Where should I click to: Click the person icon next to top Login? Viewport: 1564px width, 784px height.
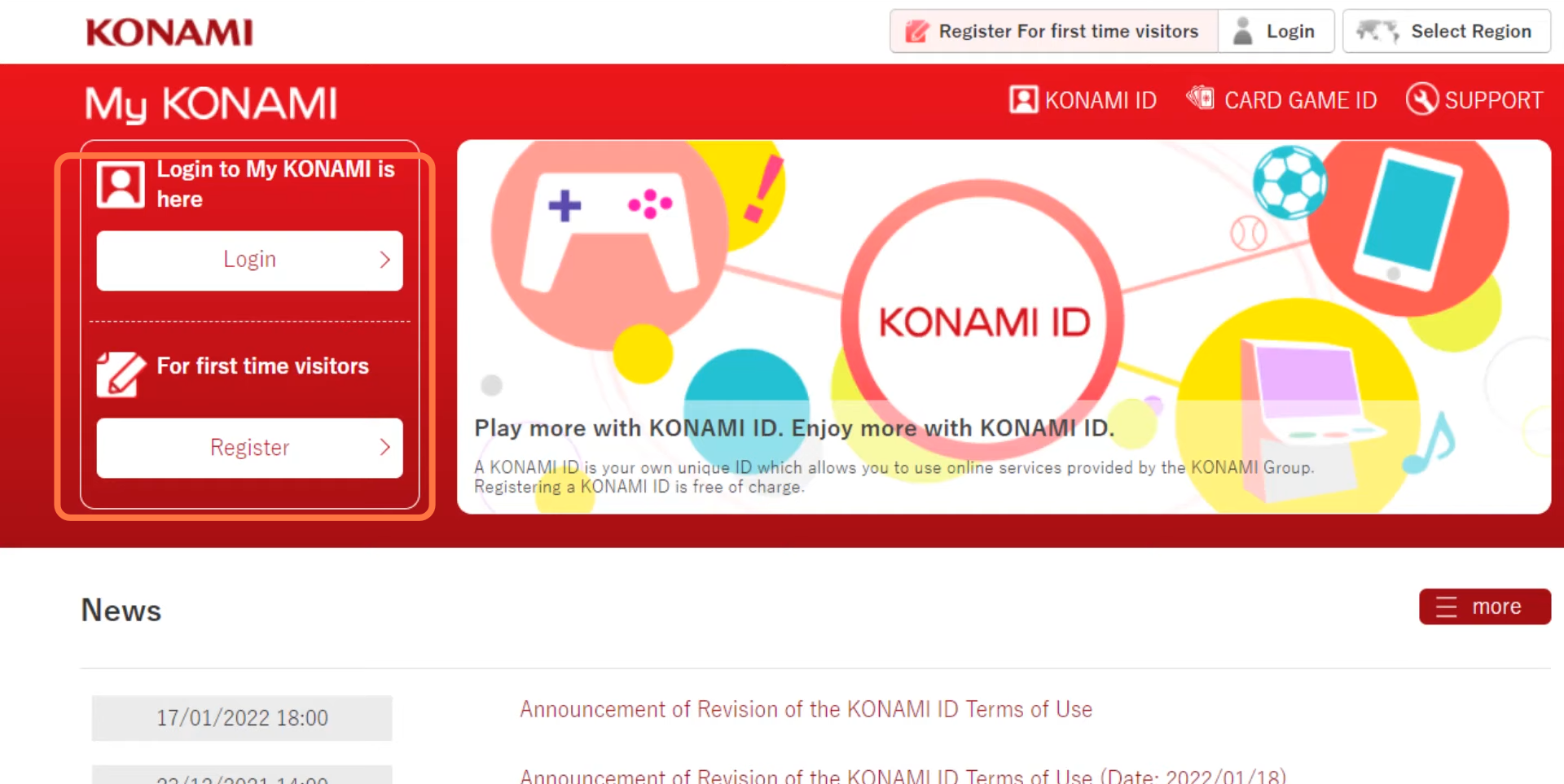coord(1242,31)
